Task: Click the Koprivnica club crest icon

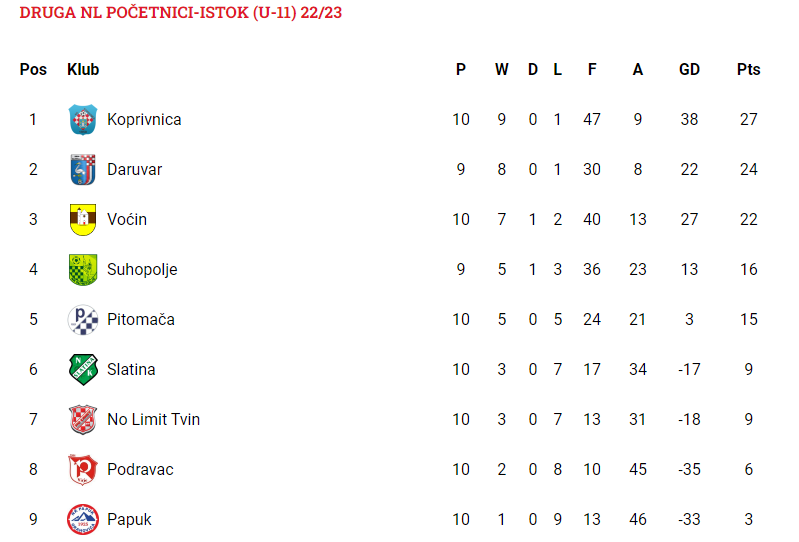Action: [83, 120]
